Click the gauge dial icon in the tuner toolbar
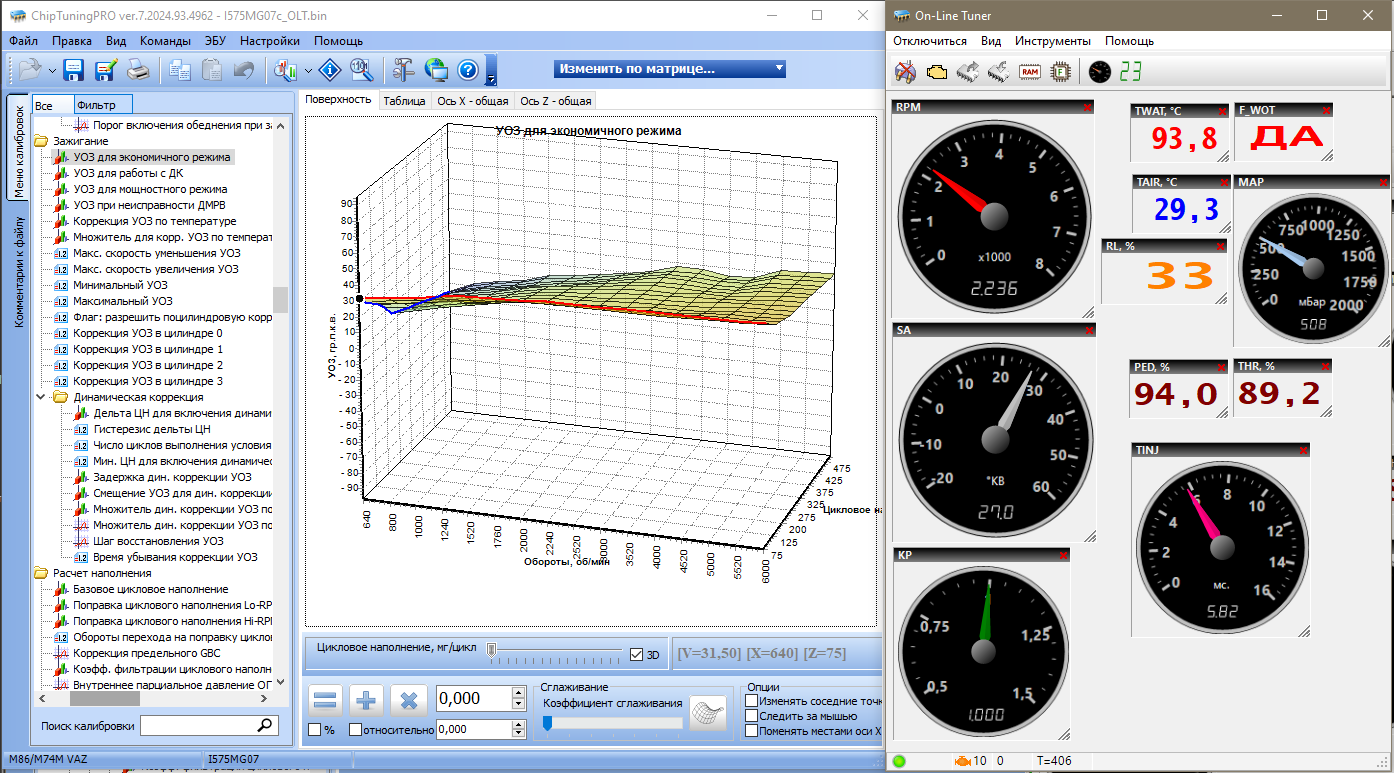This screenshot has height=773, width=1394. [1099, 72]
